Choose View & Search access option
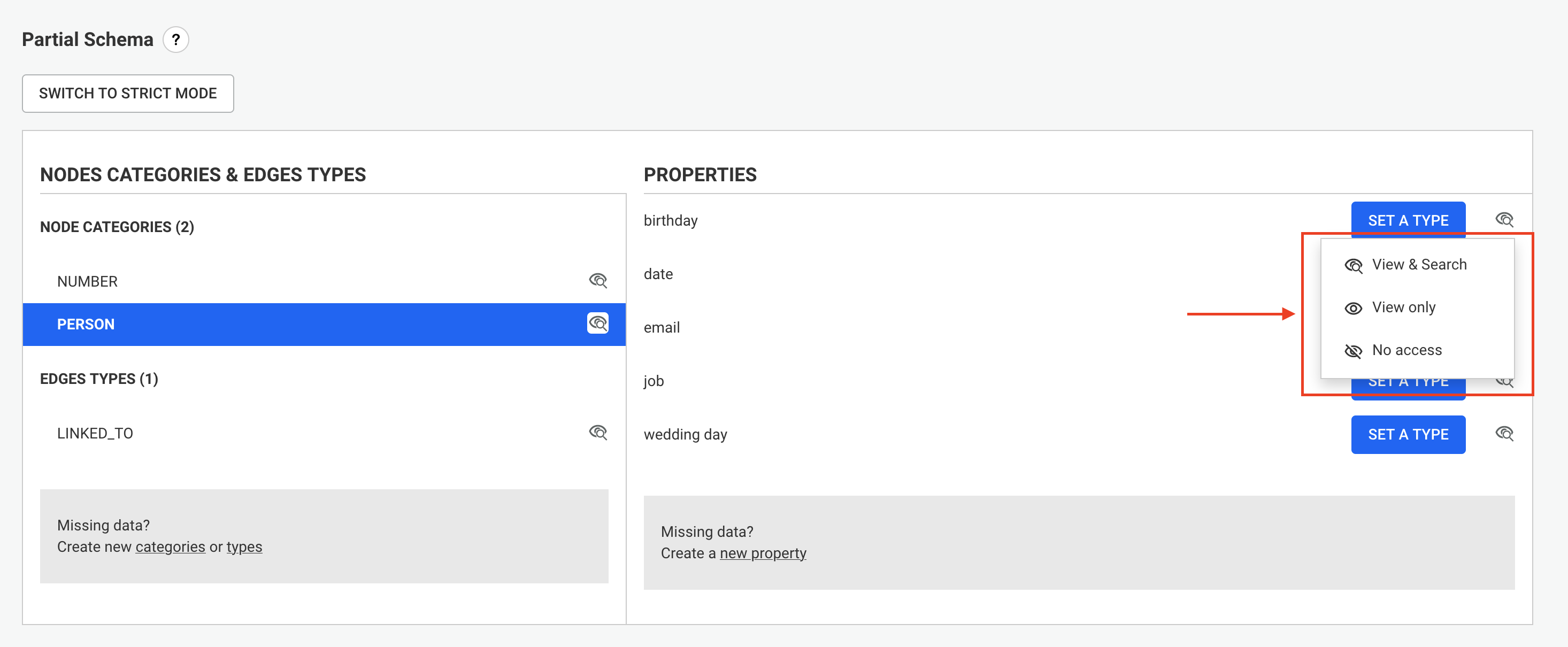 click(x=1418, y=265)
